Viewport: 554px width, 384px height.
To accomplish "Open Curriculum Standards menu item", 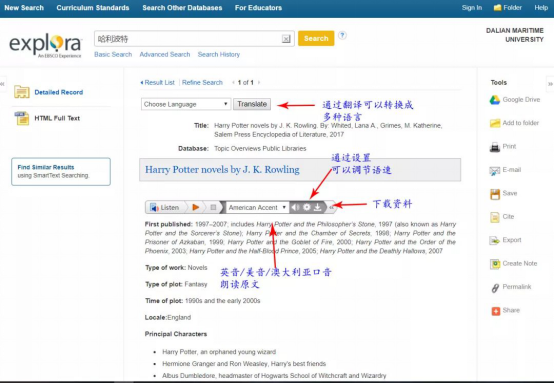I will [x=93, y=8].
